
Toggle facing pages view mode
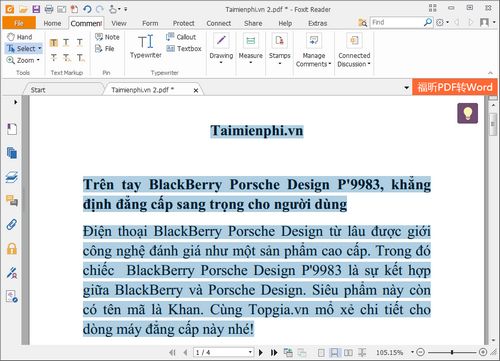[x=348, y=352]
